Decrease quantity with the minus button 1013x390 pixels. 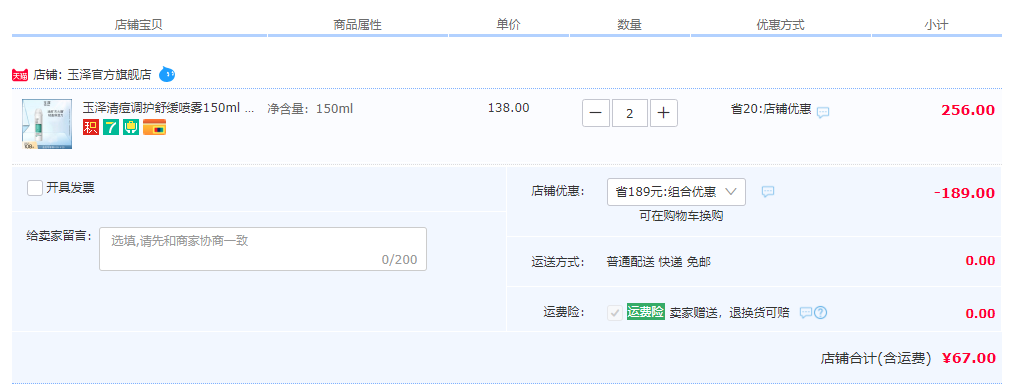coord(596,114)
